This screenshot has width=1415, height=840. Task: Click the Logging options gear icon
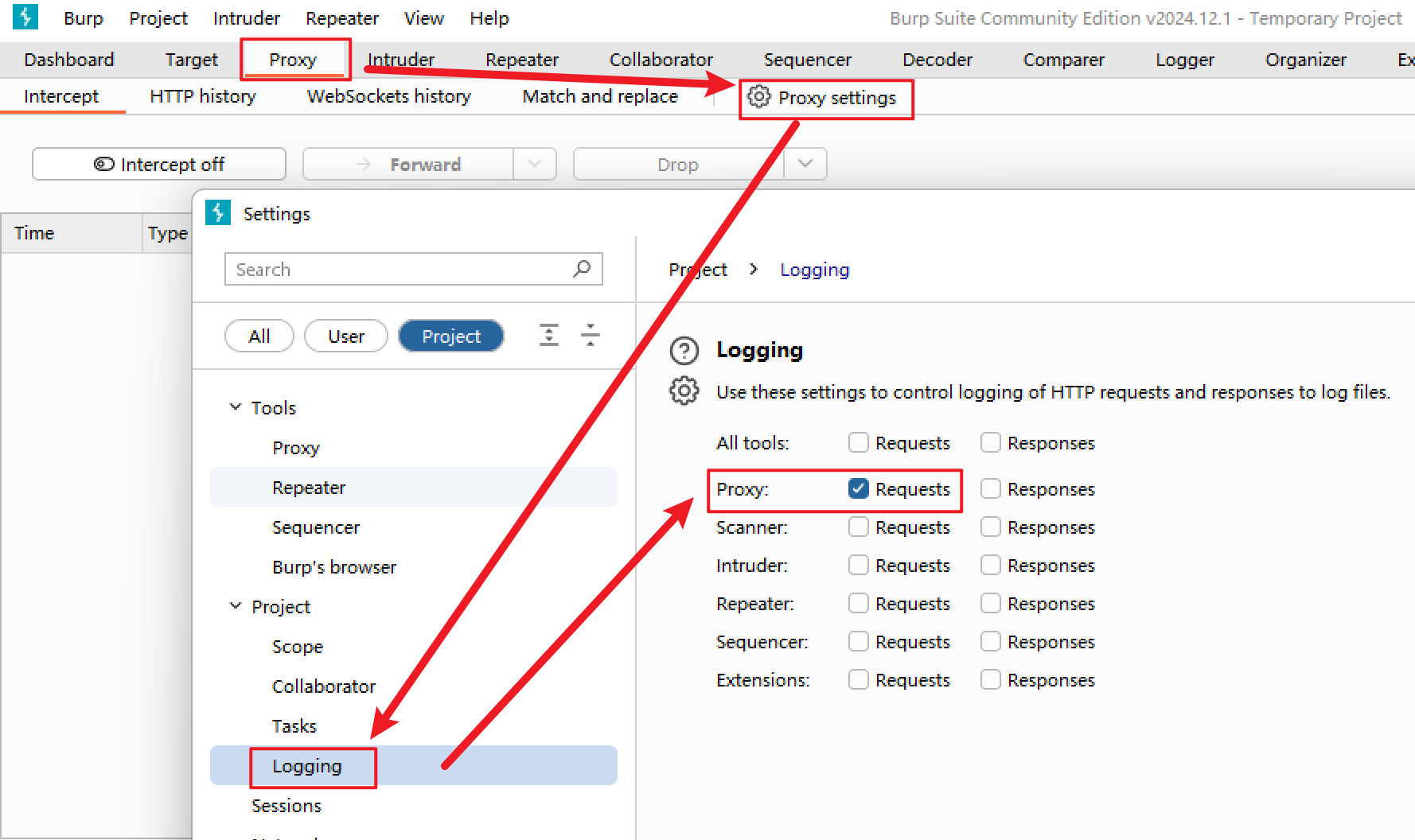[684, 391]
